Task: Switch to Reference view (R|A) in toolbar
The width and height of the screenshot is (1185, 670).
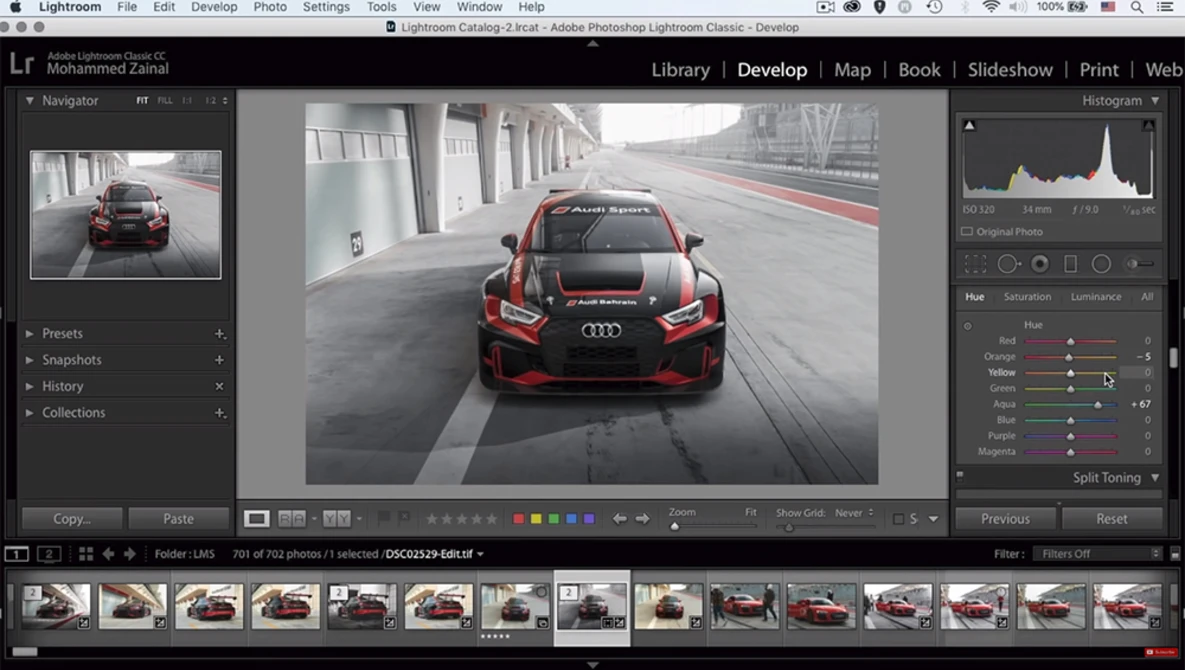Action: point(292,519)
